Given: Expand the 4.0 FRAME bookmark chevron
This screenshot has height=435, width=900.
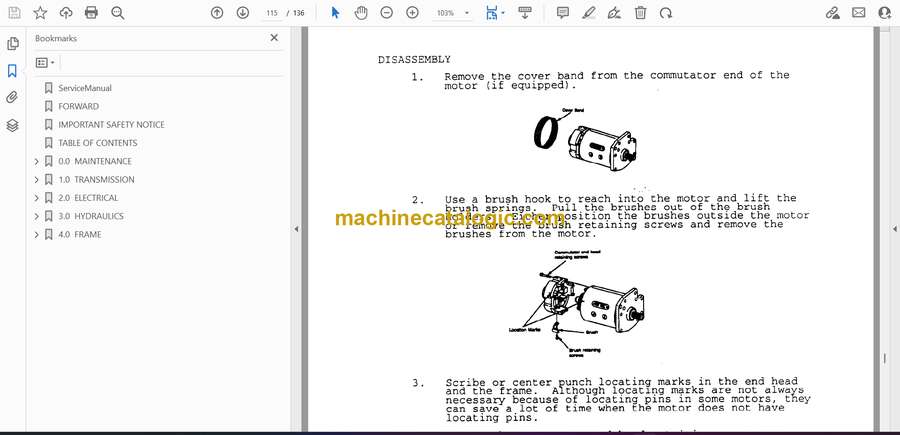Looking at the screenshot, I should 37,235.
